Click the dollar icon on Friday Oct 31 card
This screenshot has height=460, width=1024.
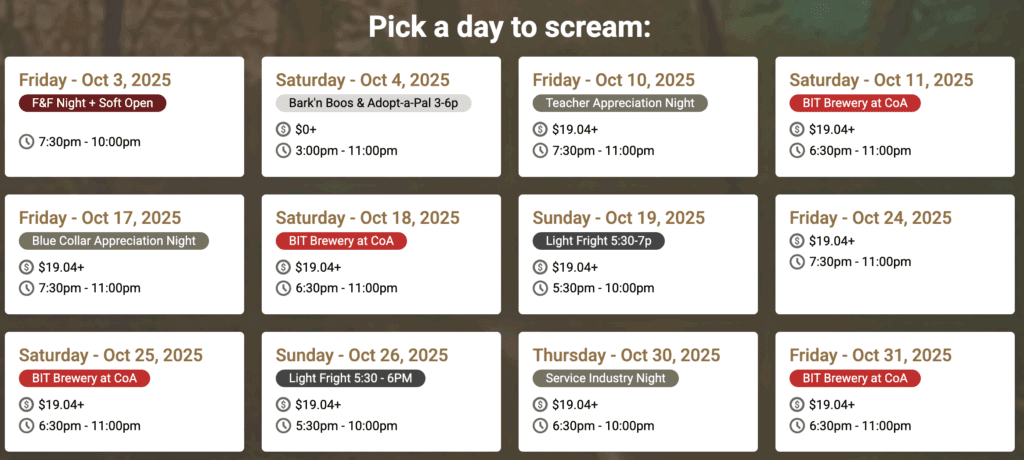point(797,404)
